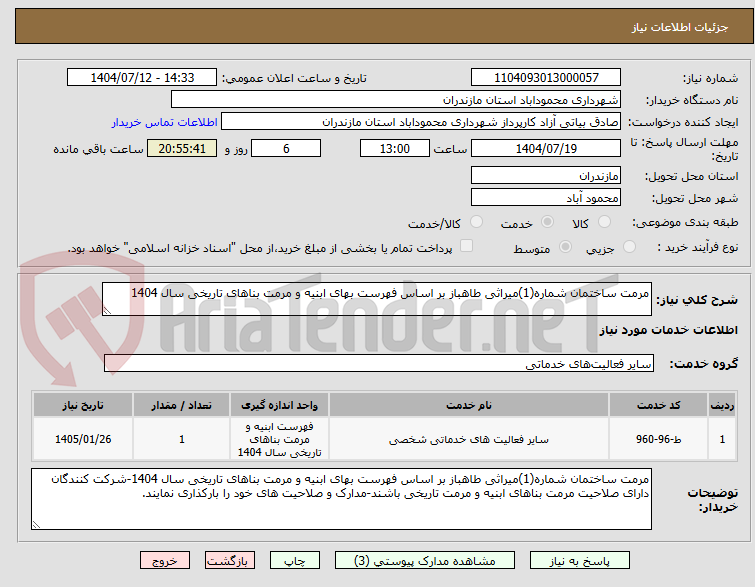Click the request creator name field
This screenshot has width=755, height=587.
coord(421,122)
